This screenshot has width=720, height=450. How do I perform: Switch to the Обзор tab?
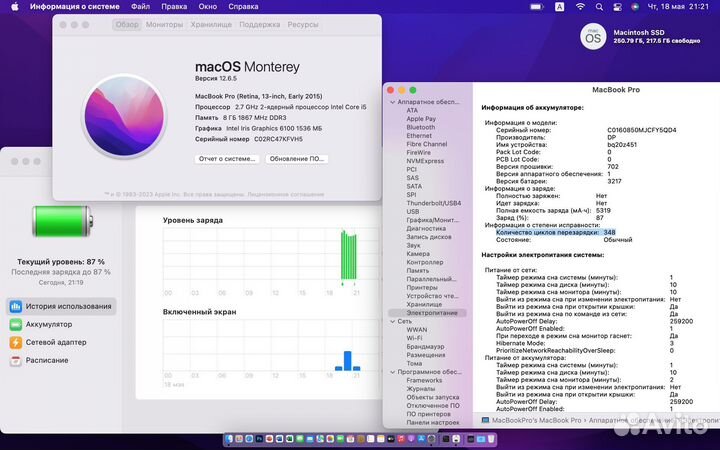[127, 24]
